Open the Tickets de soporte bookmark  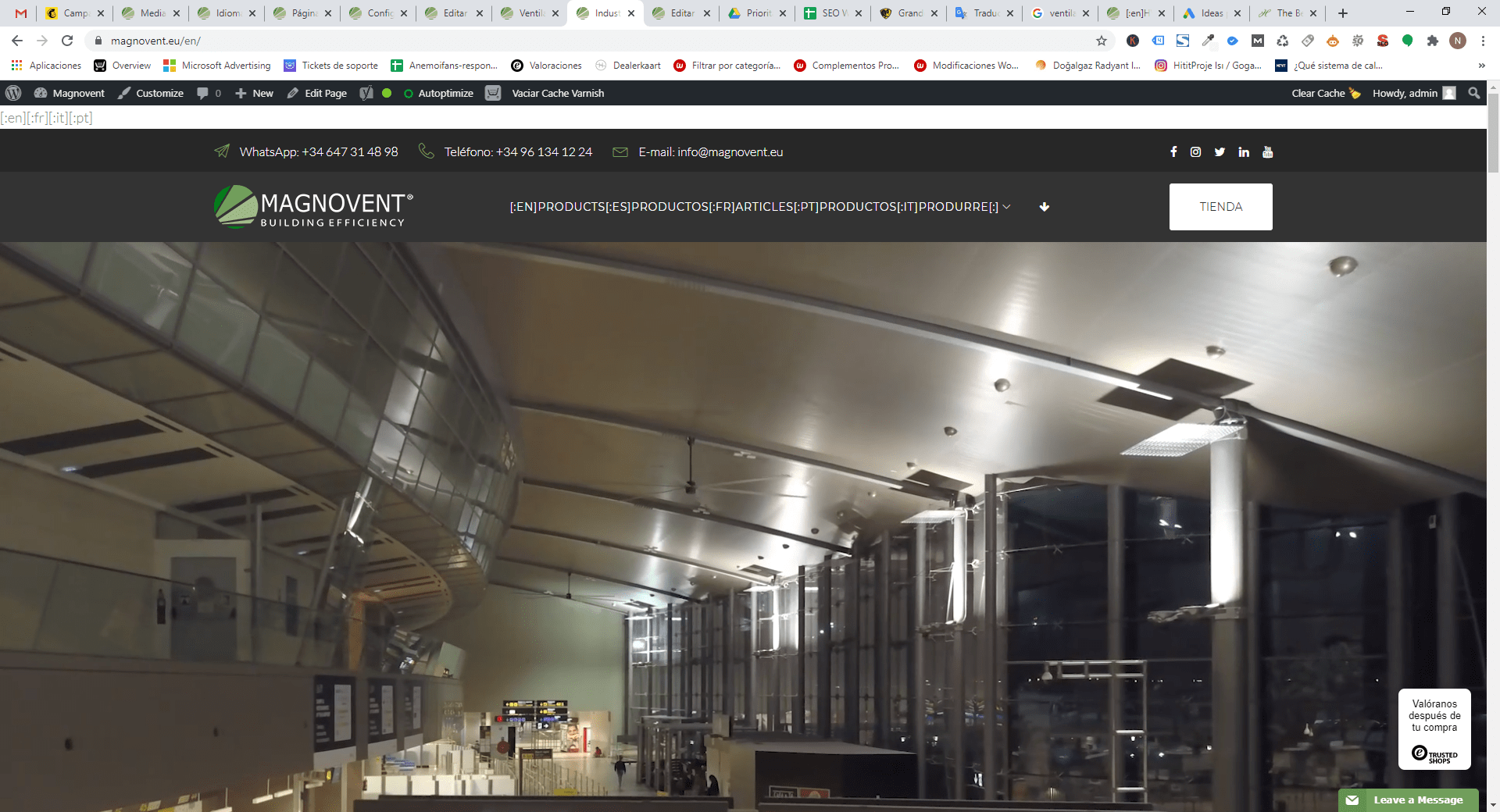331,66
